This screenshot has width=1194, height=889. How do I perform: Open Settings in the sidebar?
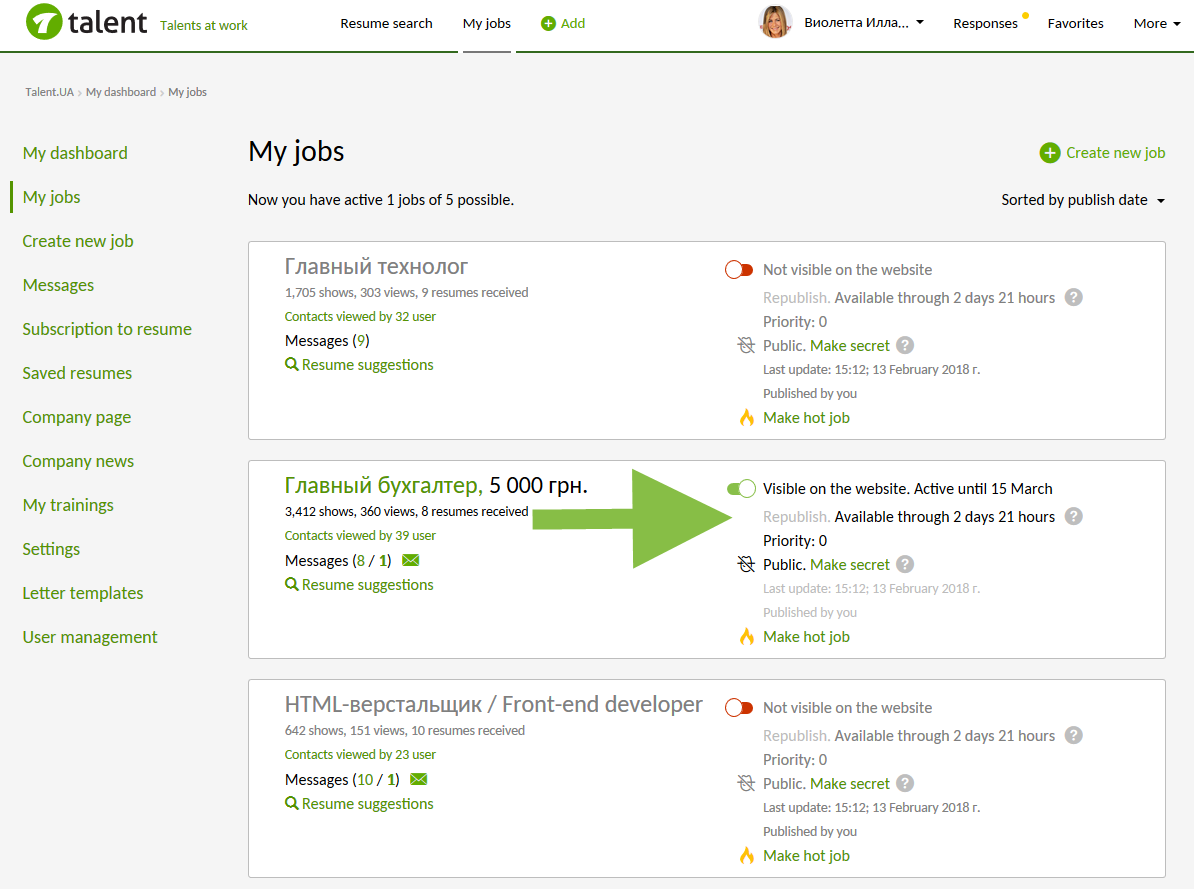(51, 549)
